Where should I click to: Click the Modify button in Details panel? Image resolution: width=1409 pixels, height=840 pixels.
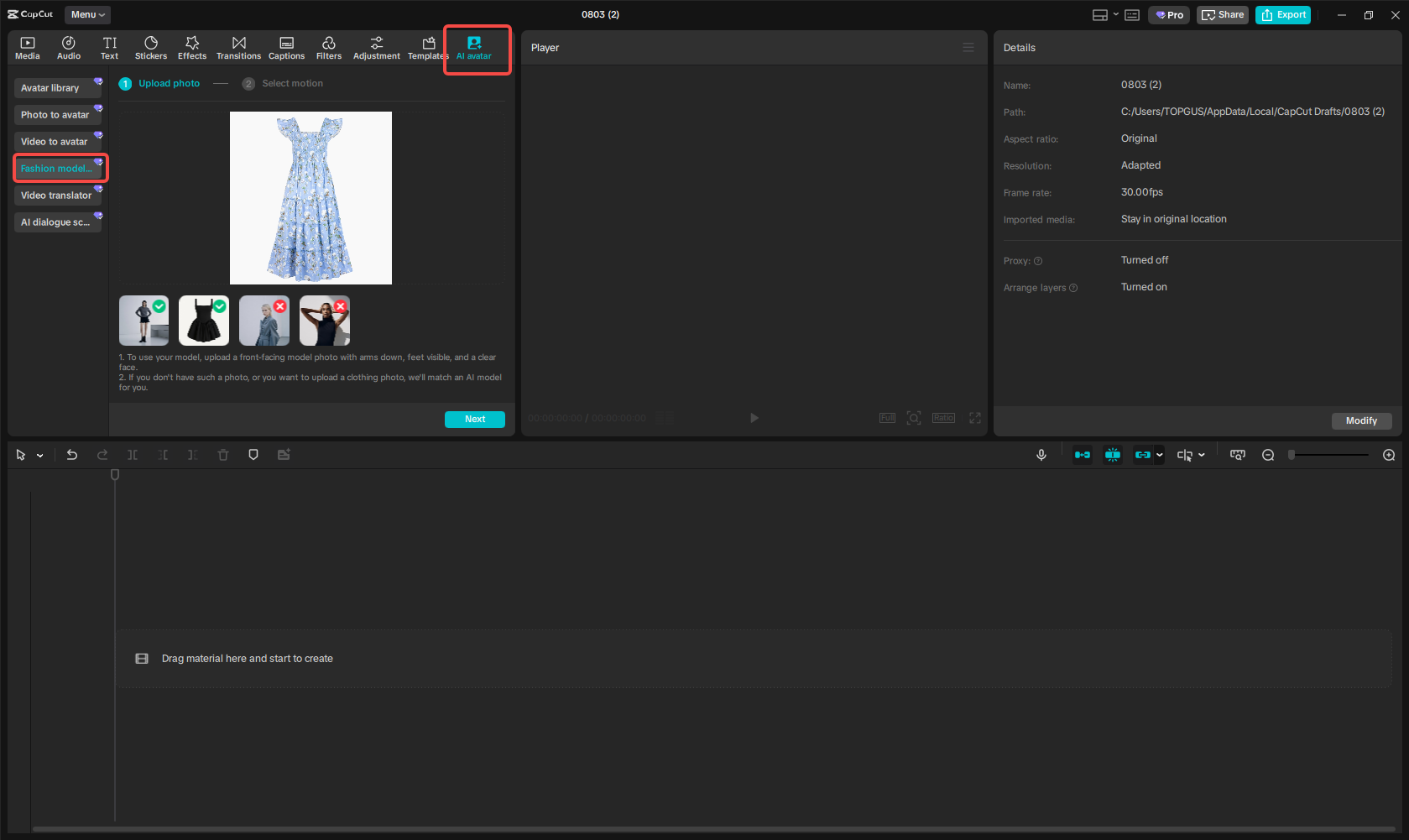[x=1361, y=420]
